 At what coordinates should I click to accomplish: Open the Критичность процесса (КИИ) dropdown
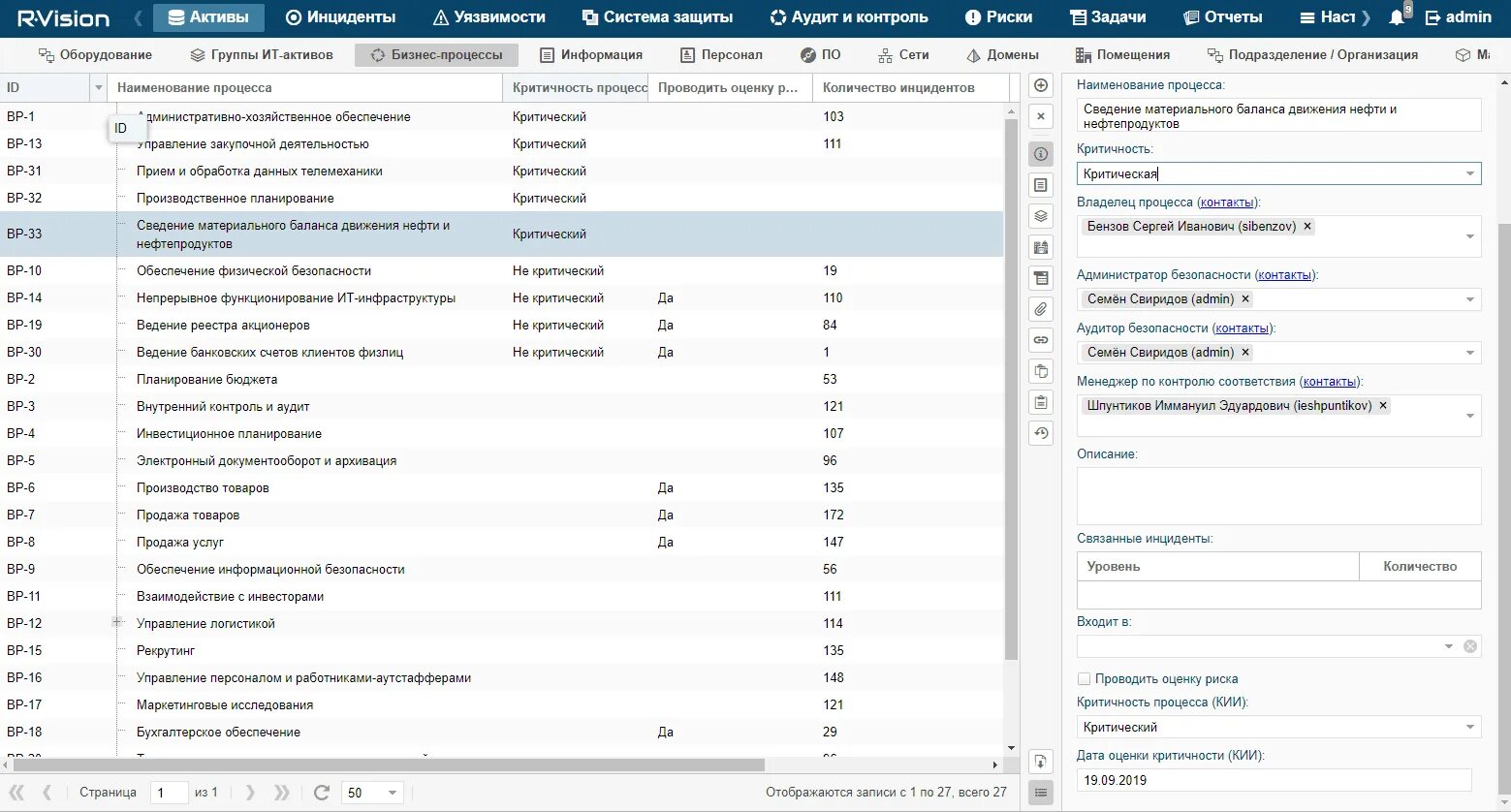point(1470,727)
